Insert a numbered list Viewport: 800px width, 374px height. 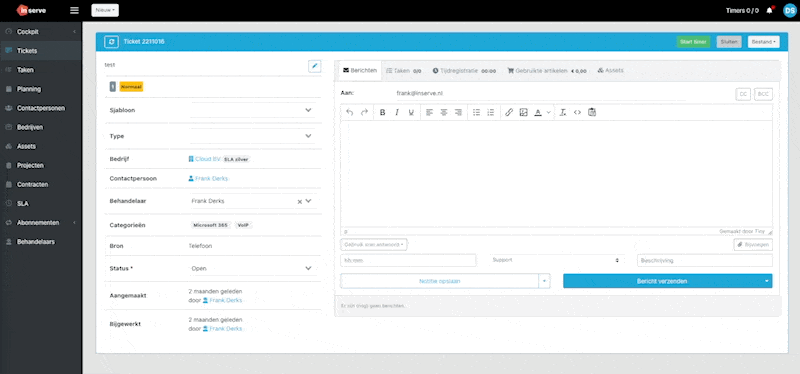click(490, 112)
